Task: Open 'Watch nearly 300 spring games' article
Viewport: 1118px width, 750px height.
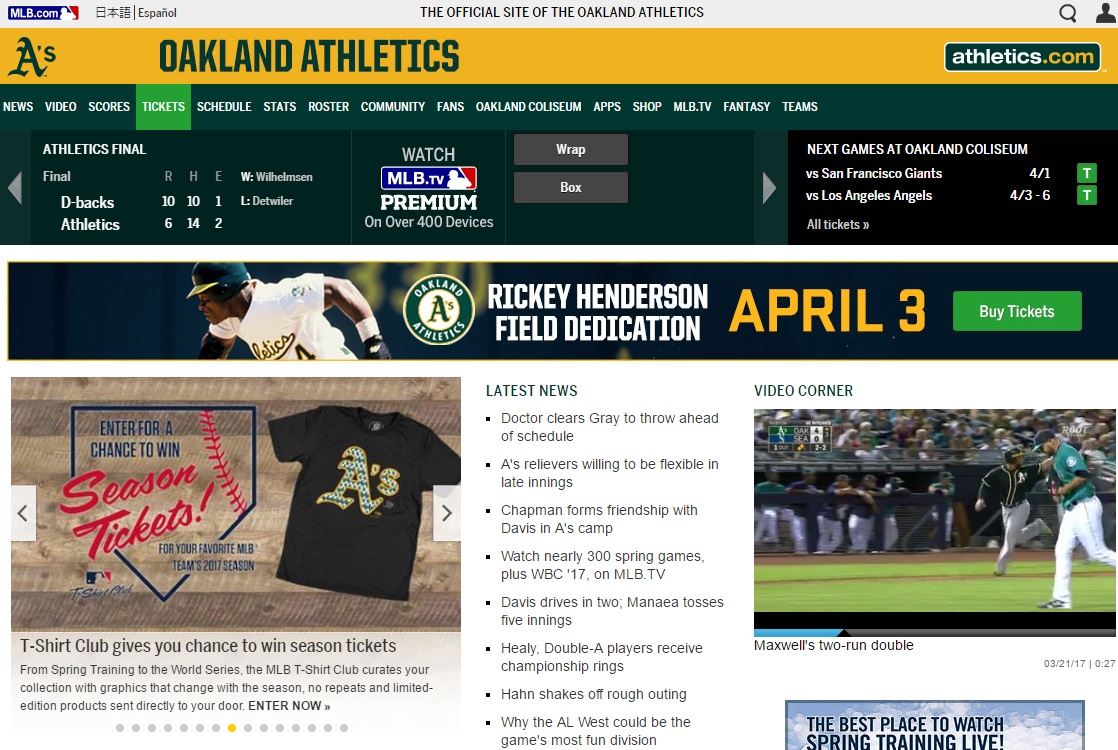Action: click(x=602, y=565)
